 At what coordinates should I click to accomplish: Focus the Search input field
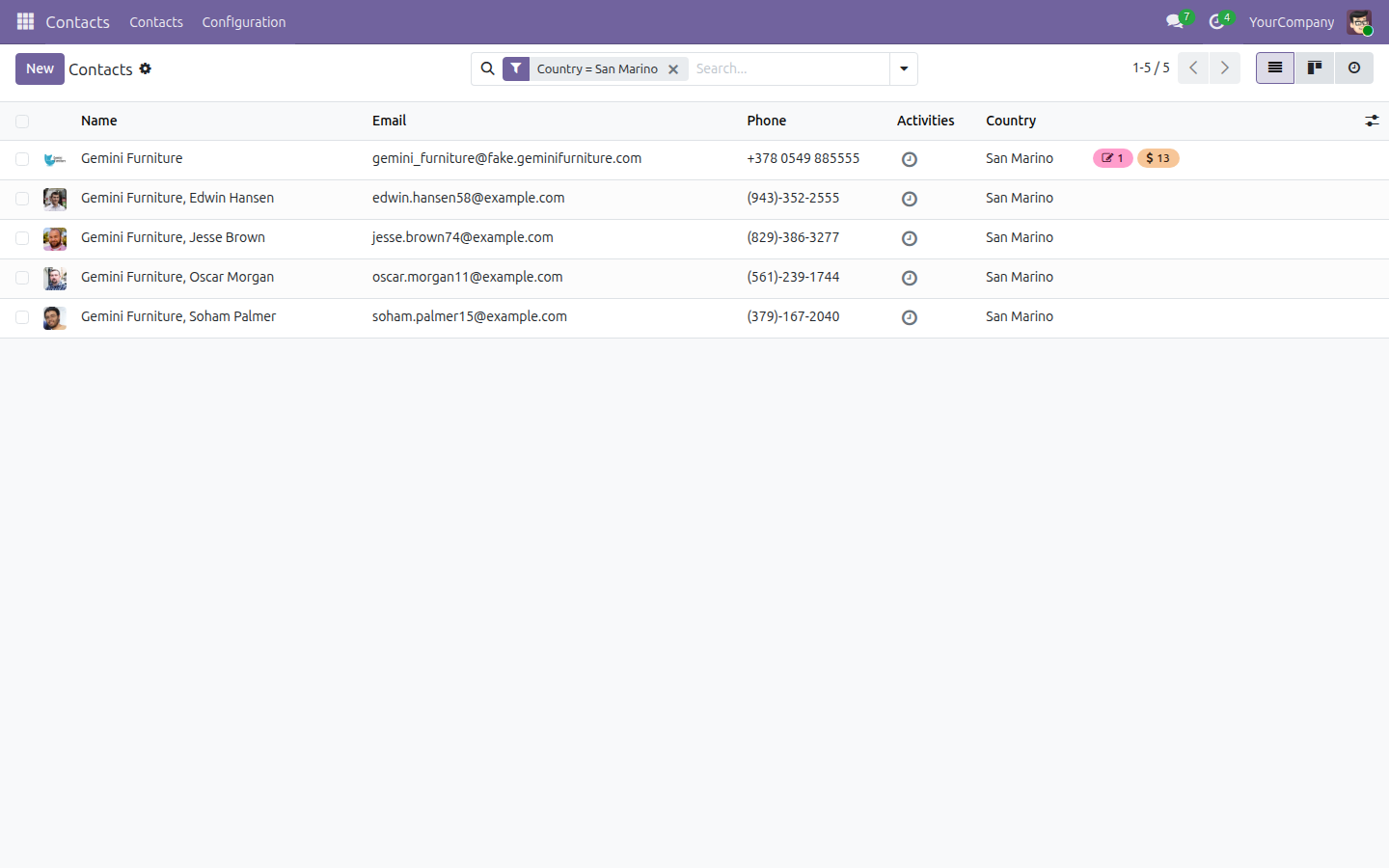point(788,68)
